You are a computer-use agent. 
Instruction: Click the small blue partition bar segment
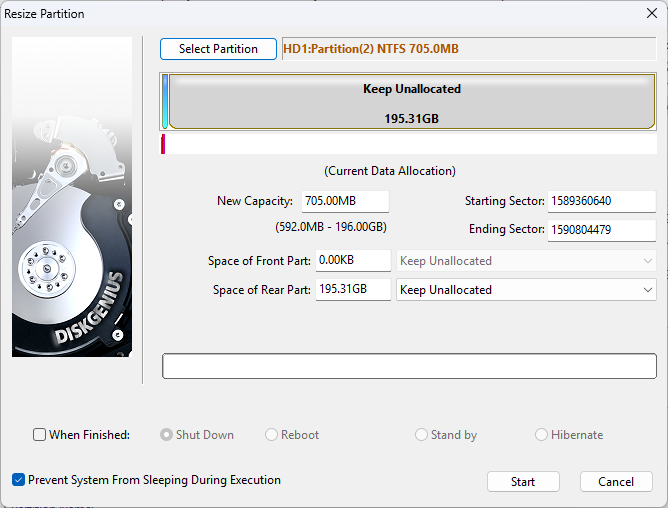(x=165, y=102)
